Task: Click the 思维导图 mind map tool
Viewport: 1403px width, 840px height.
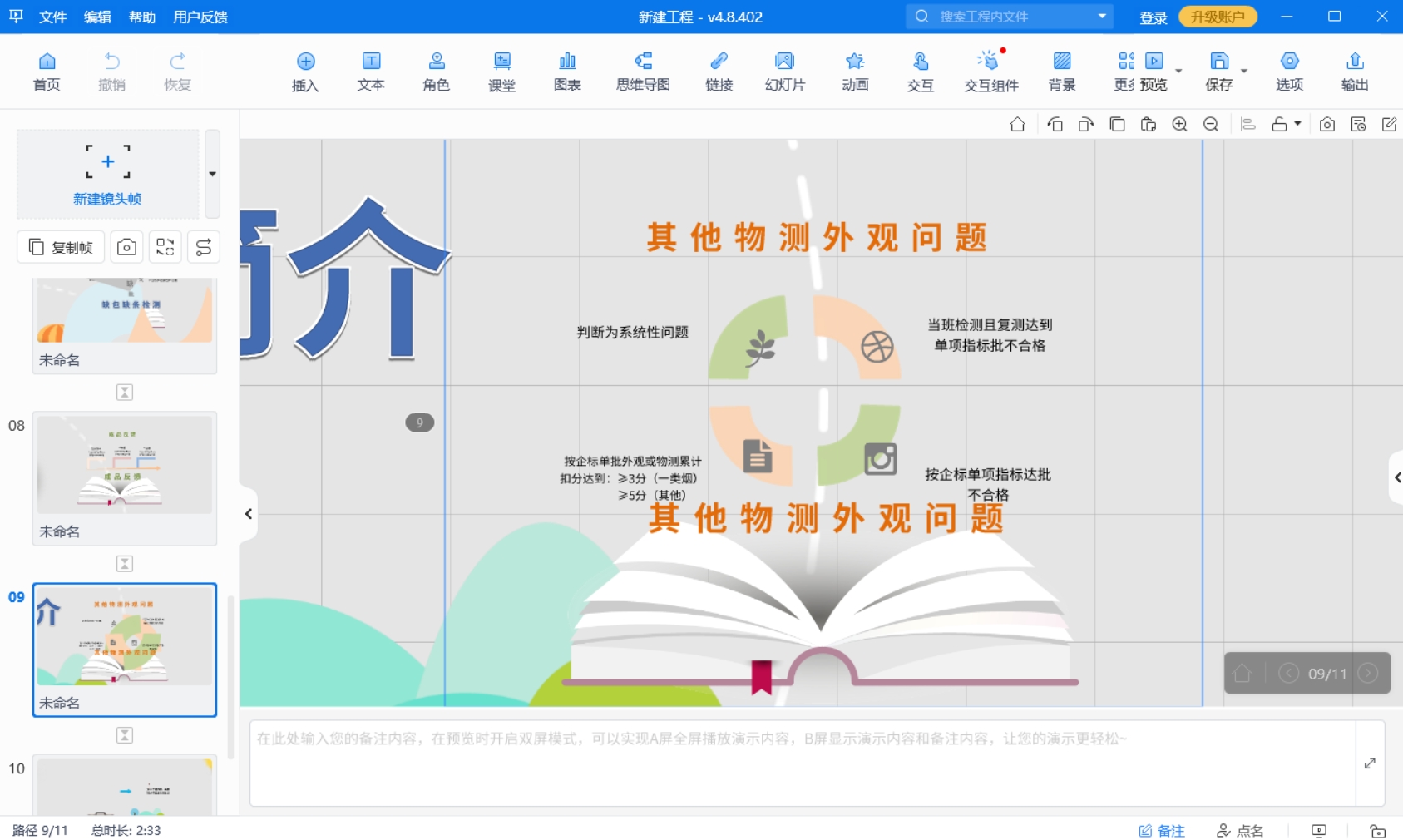Action: click(x=642, y=71)
